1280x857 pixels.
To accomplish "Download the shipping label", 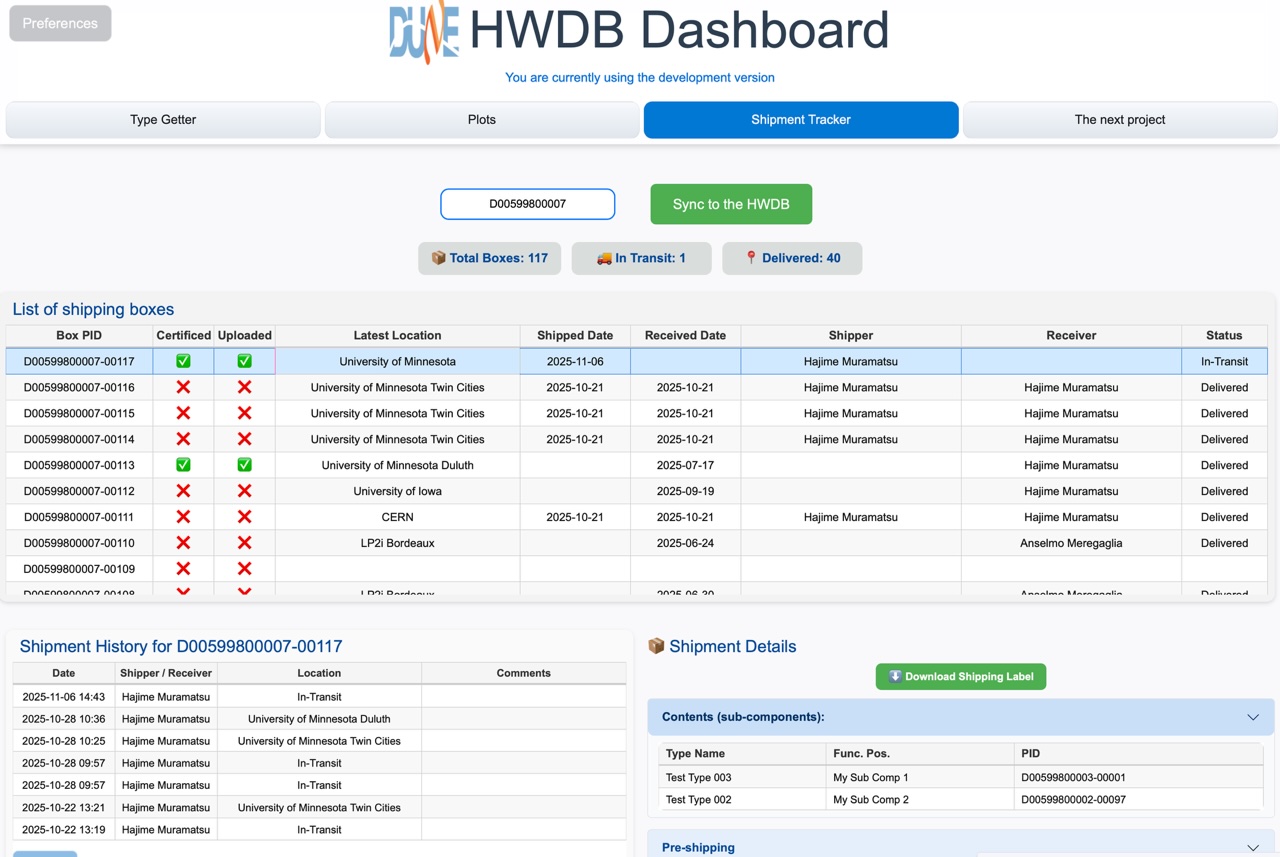I will 961,677.
